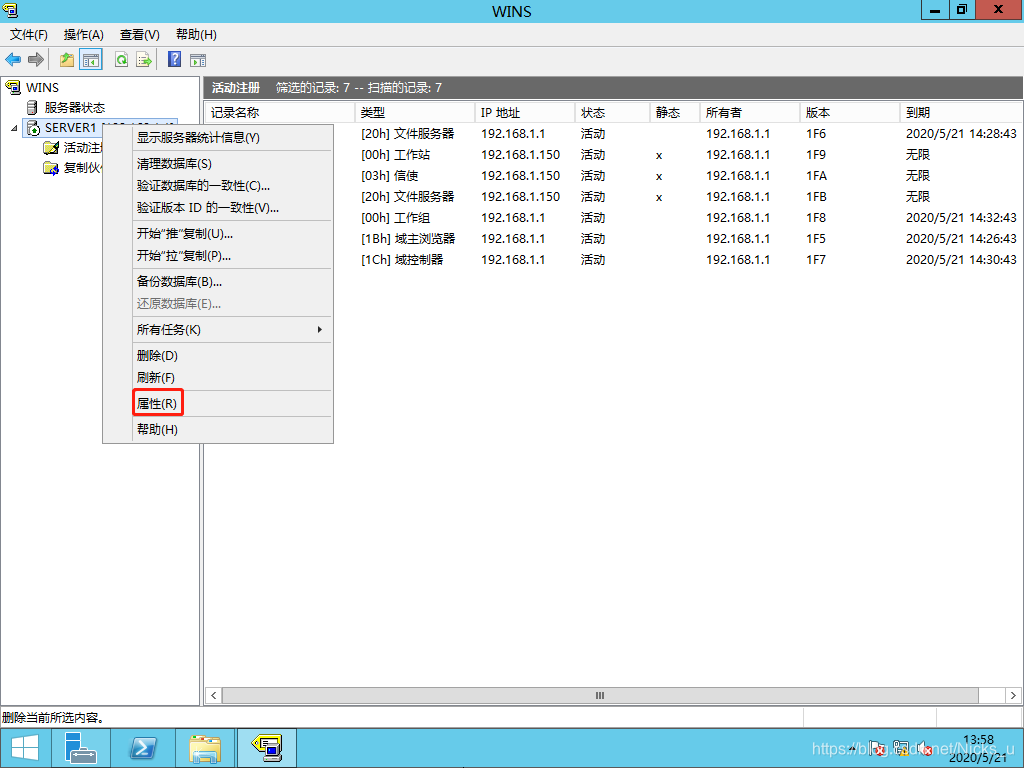This screenshot has width=1024, height=768.
Task: Open the 查看(V) menu
Action: pyautogui.click(x=140, y=35)
